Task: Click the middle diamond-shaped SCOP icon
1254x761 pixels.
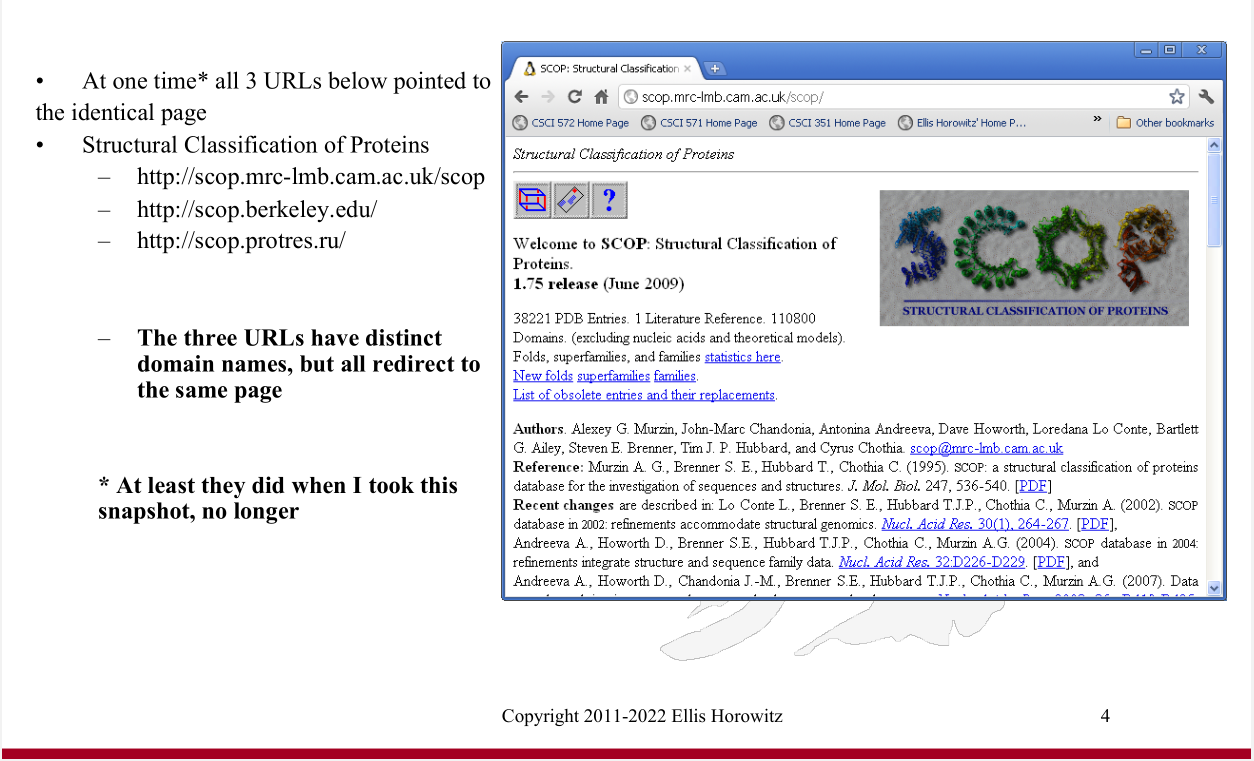Action: point(570,201)
